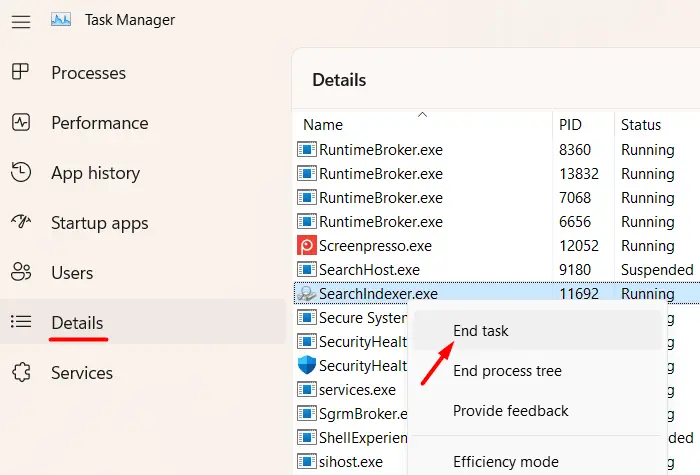Click the Suspended status of SearchHost.exe
Screen dimensions: 700x475
(x=657, y=270)
